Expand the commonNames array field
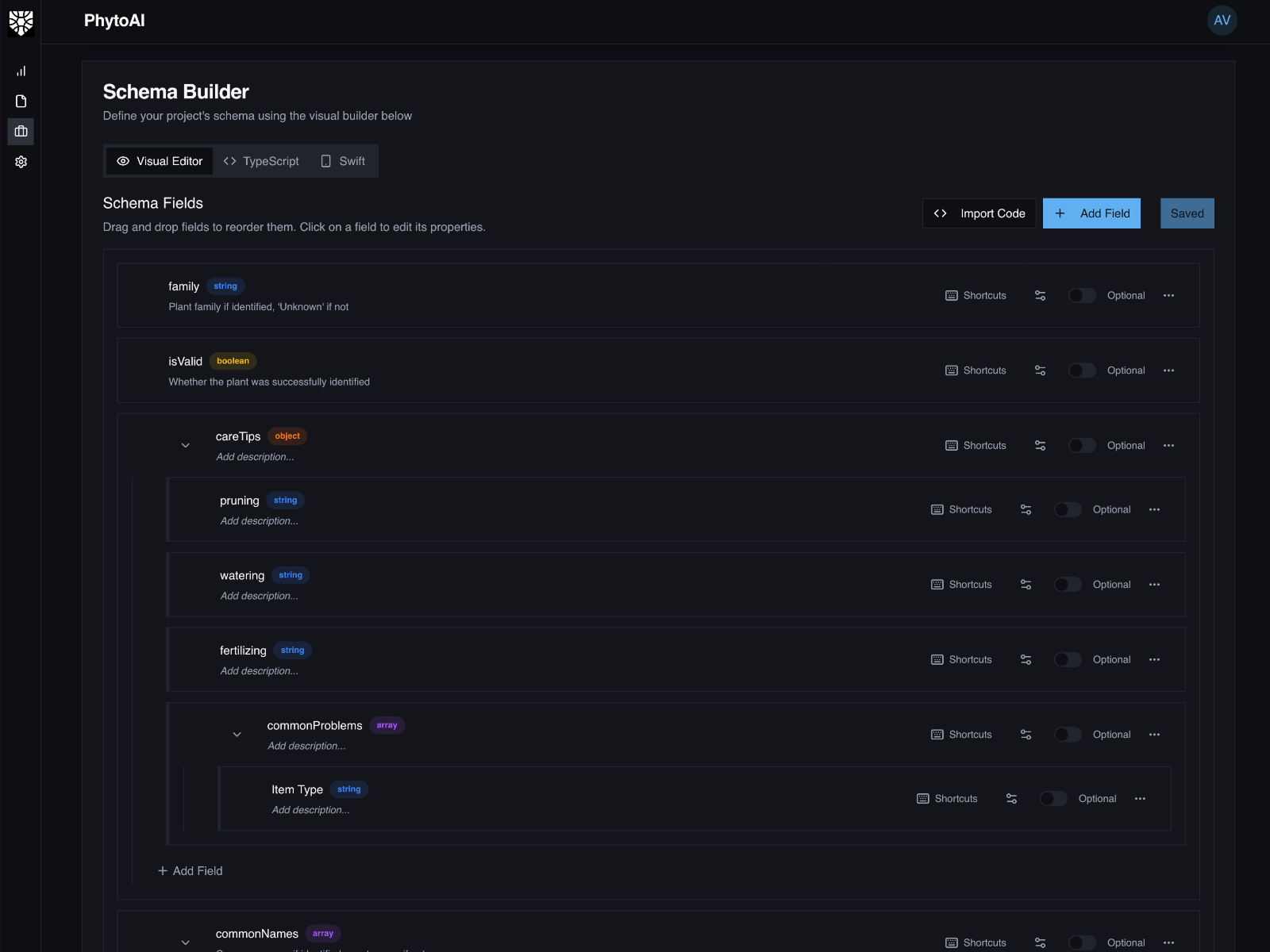The image size is (1270, 952). (185, 942)
